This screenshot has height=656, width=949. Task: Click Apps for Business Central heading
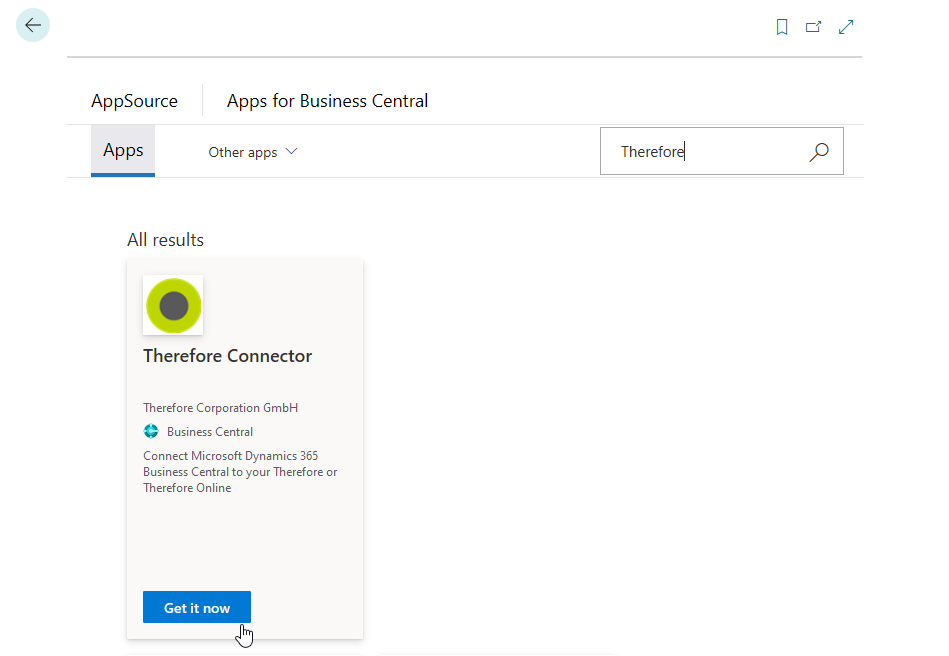coord(327,101)
